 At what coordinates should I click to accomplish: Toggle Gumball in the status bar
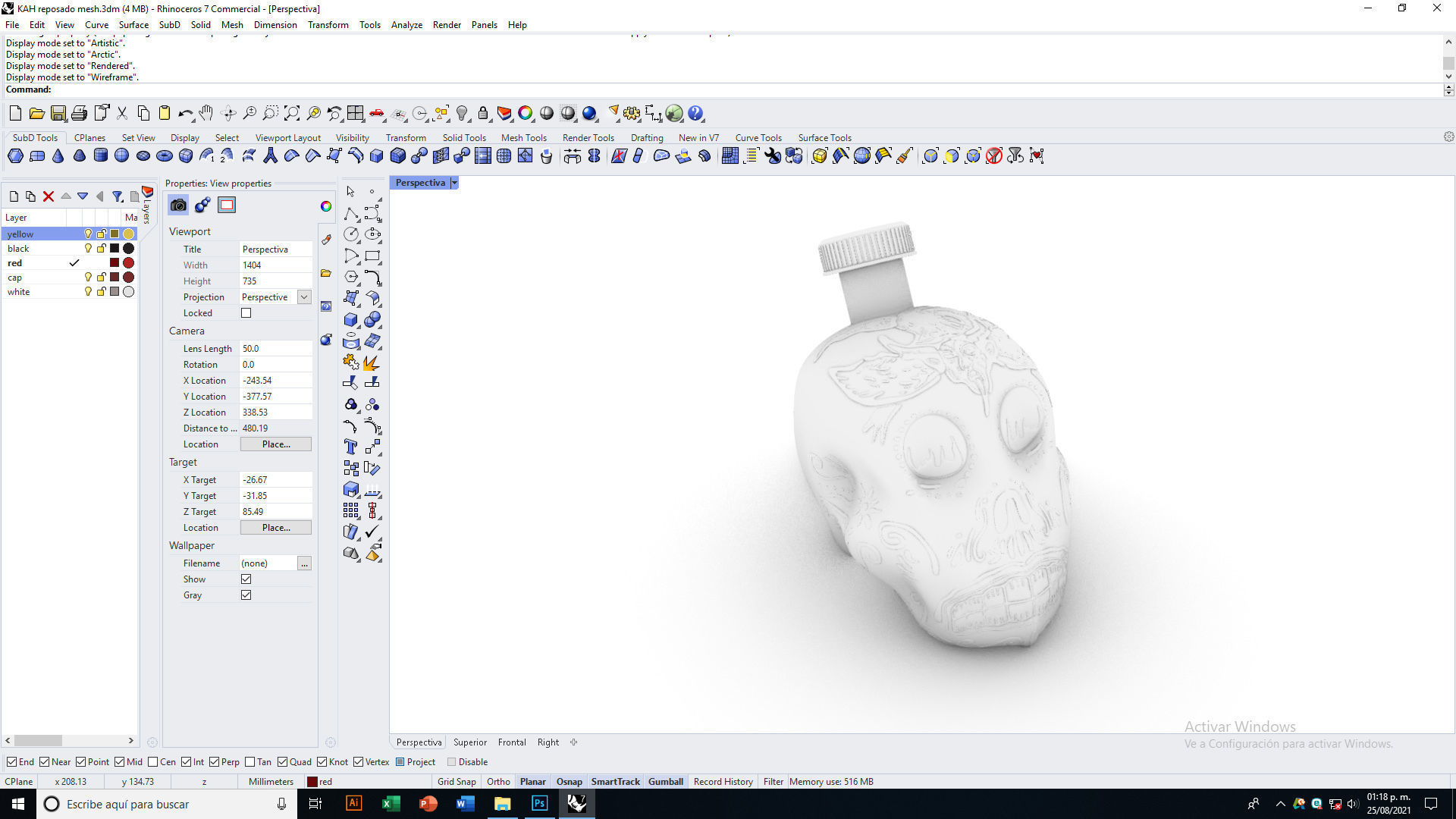(666, 782)
